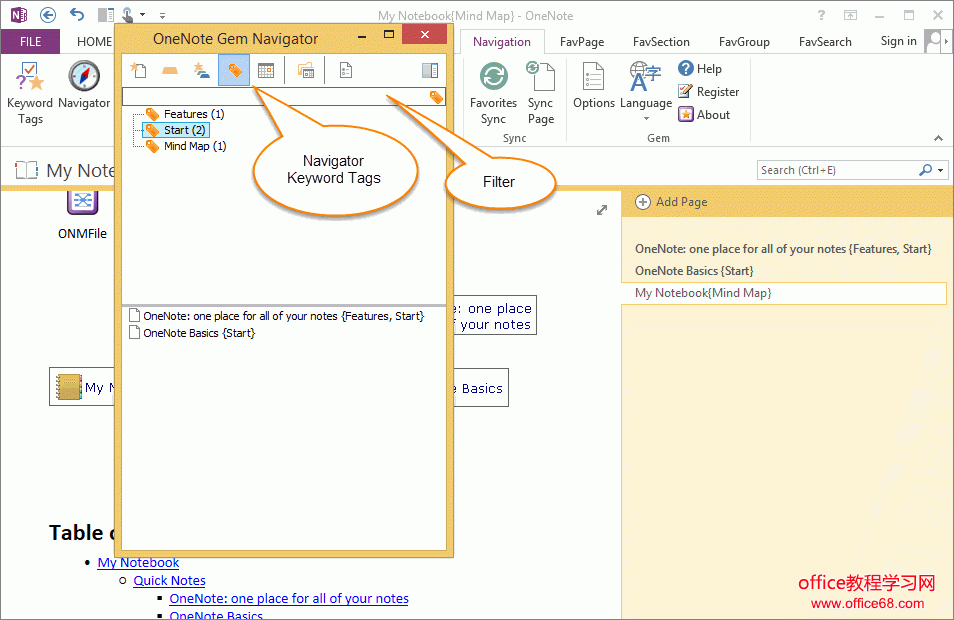Viewport: 954px width, 620px height.
Task: Switch Navigator to calendar view icon
Action: (x=266, y=70)
